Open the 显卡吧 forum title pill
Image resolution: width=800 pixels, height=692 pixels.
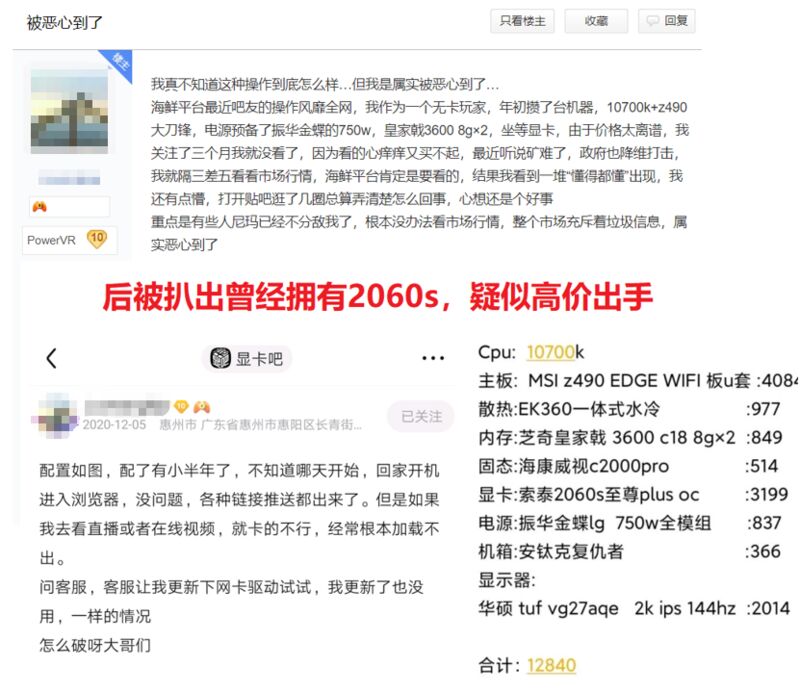(247, 359)
